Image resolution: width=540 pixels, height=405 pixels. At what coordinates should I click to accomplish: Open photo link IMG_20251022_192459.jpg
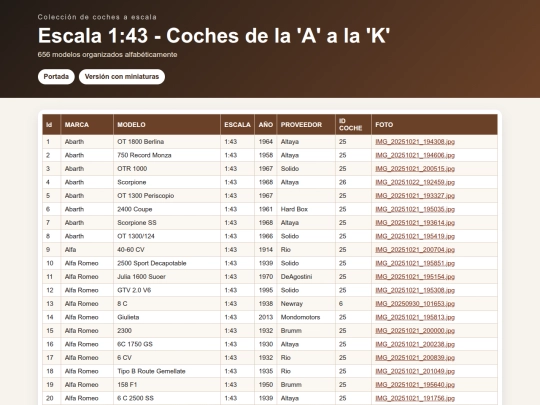pos(415,182)
